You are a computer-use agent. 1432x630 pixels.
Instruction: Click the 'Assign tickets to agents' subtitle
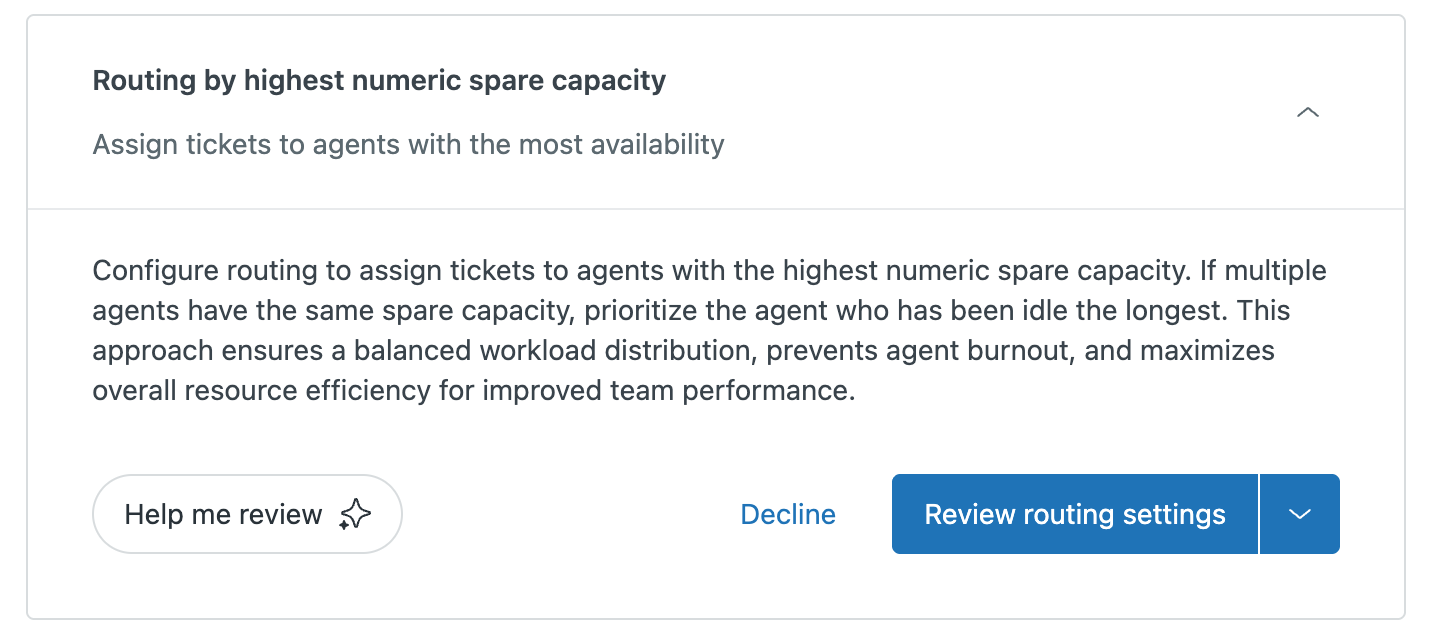point(408,144)
